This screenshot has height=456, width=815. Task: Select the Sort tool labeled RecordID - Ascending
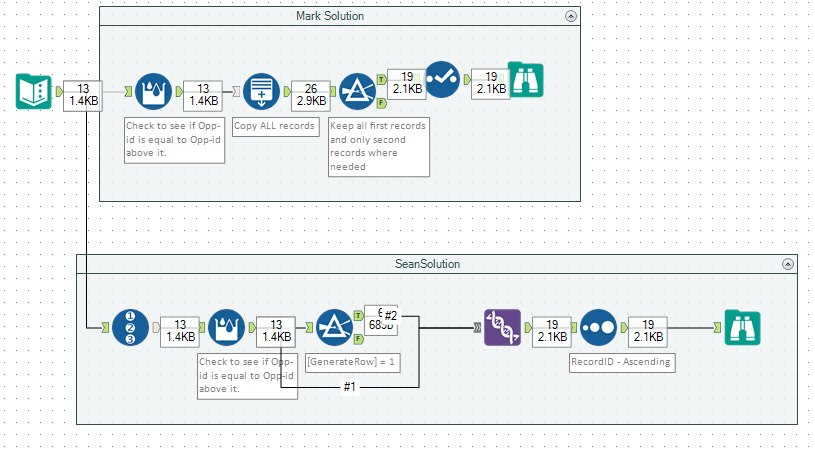[x=598, y=328]
